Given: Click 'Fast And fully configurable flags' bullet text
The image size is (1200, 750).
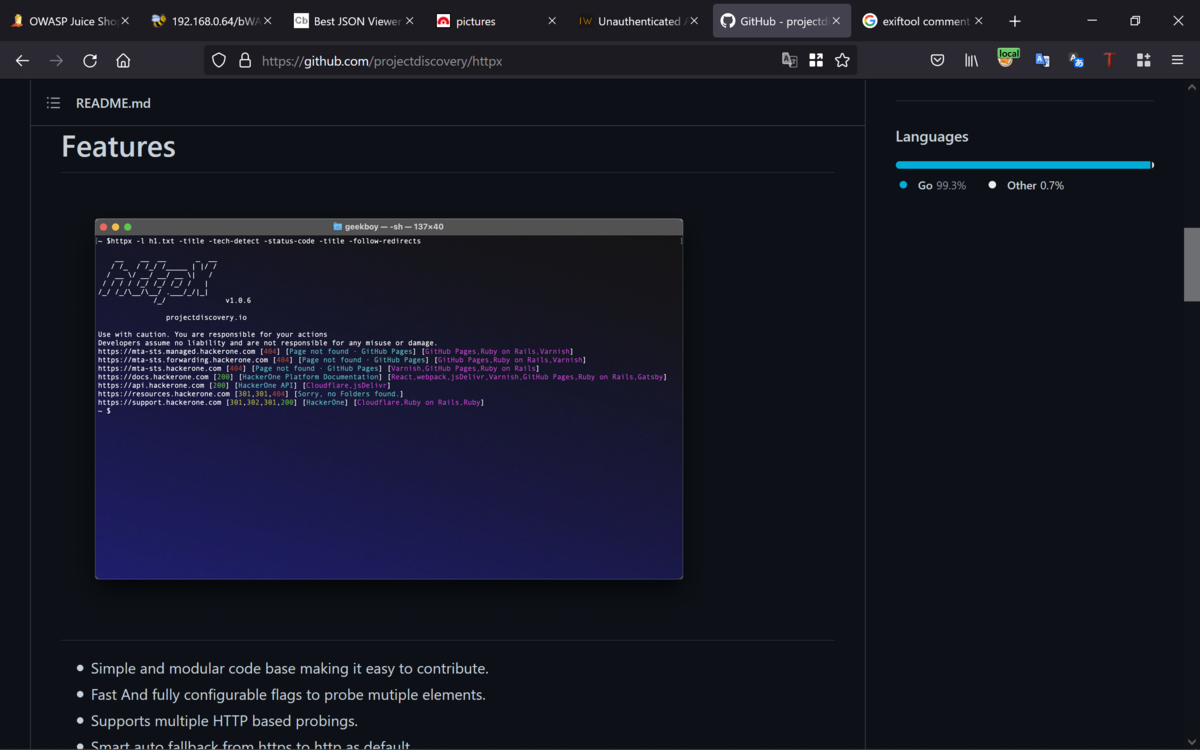Looking at the screenshot, I should pyautogui.click(x=288, y=695).
